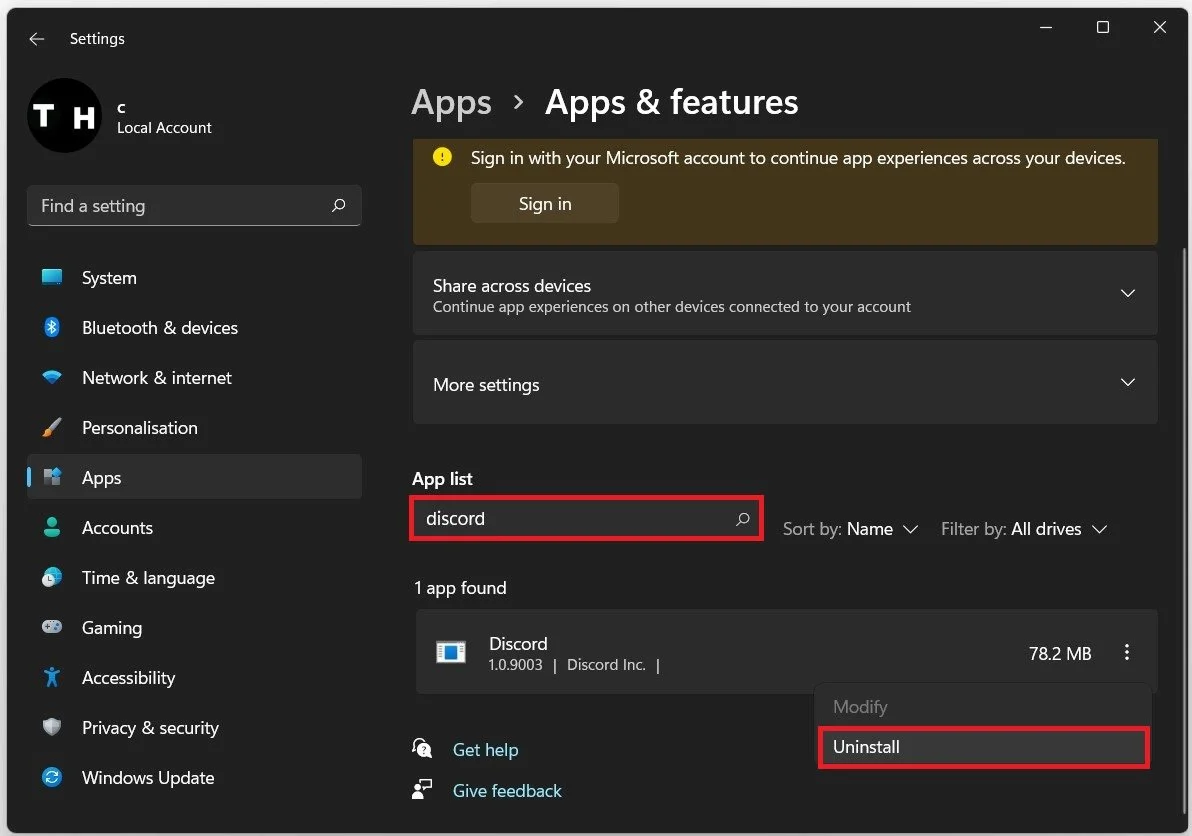Expand the More settings chevron
The height and width of the screenshot is (836, 1192).
[1127, 382]
